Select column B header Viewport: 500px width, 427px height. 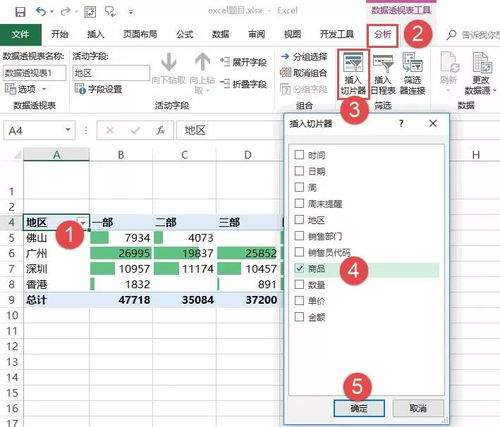click(121, 155)
